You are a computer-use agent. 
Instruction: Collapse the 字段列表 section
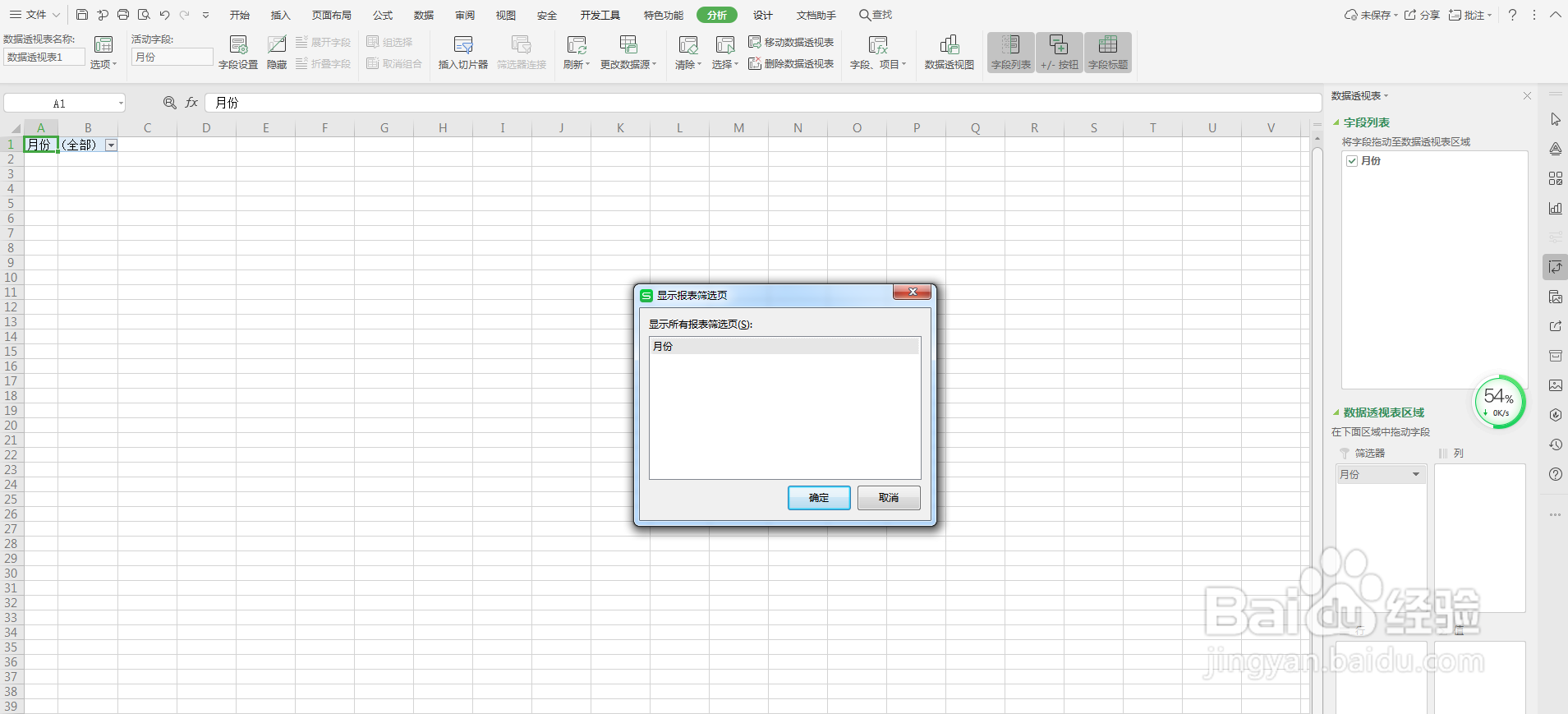tap(1336, 122)
